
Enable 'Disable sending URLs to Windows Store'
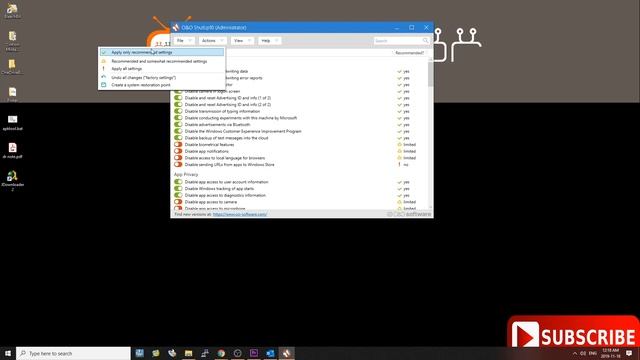(178, 164)
